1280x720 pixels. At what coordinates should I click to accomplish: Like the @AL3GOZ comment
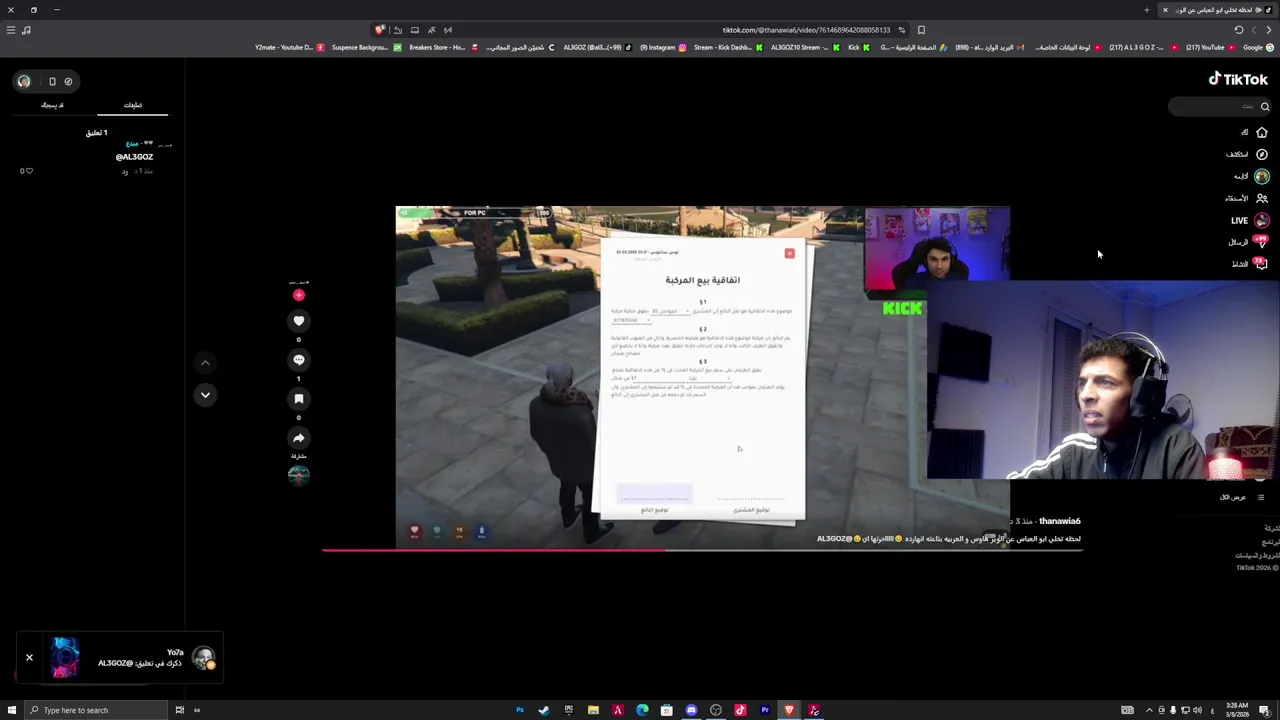(x=28, y=171)
